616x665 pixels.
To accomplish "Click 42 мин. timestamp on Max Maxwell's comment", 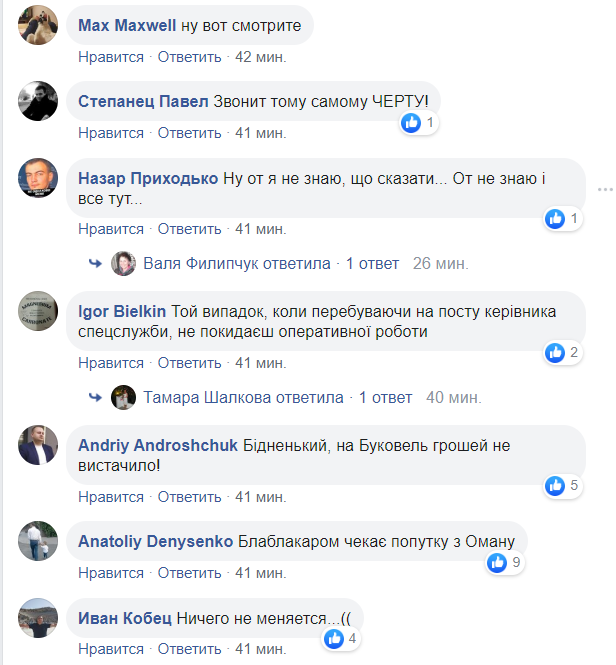I will (260, 57).
